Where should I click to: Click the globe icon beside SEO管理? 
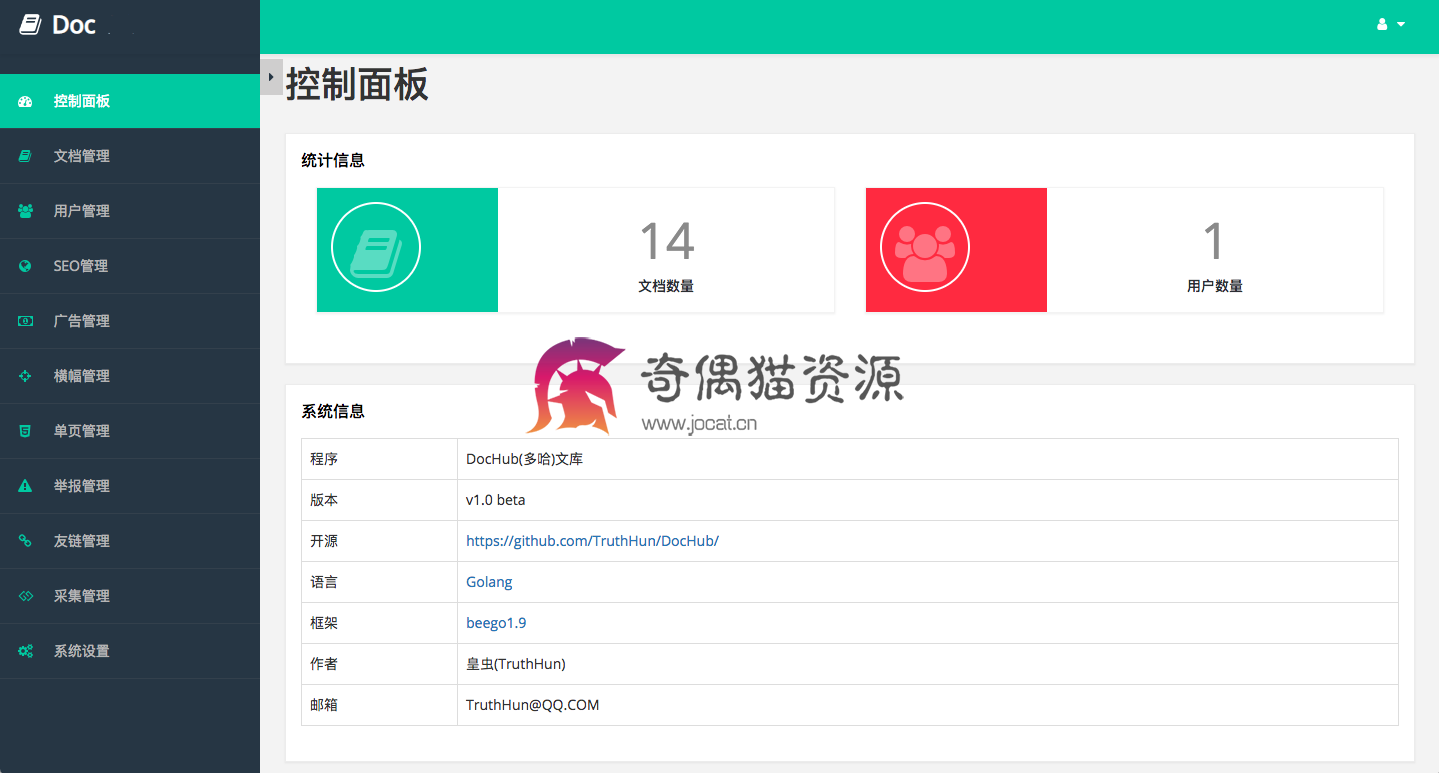pyautogui.click(x=26, y=266)
